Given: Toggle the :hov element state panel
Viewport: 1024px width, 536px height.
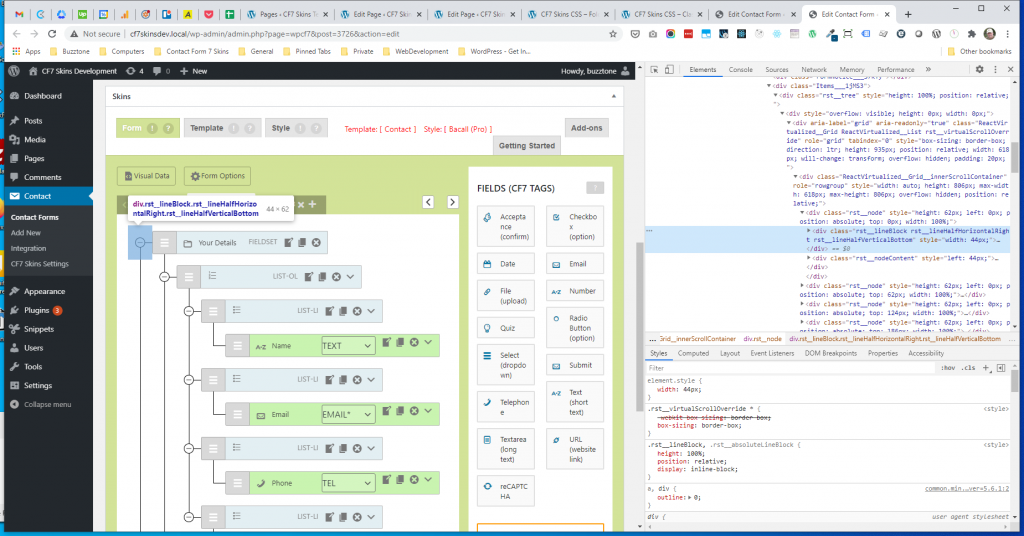Looking at the screenshot, I should [x=948, y=368].
